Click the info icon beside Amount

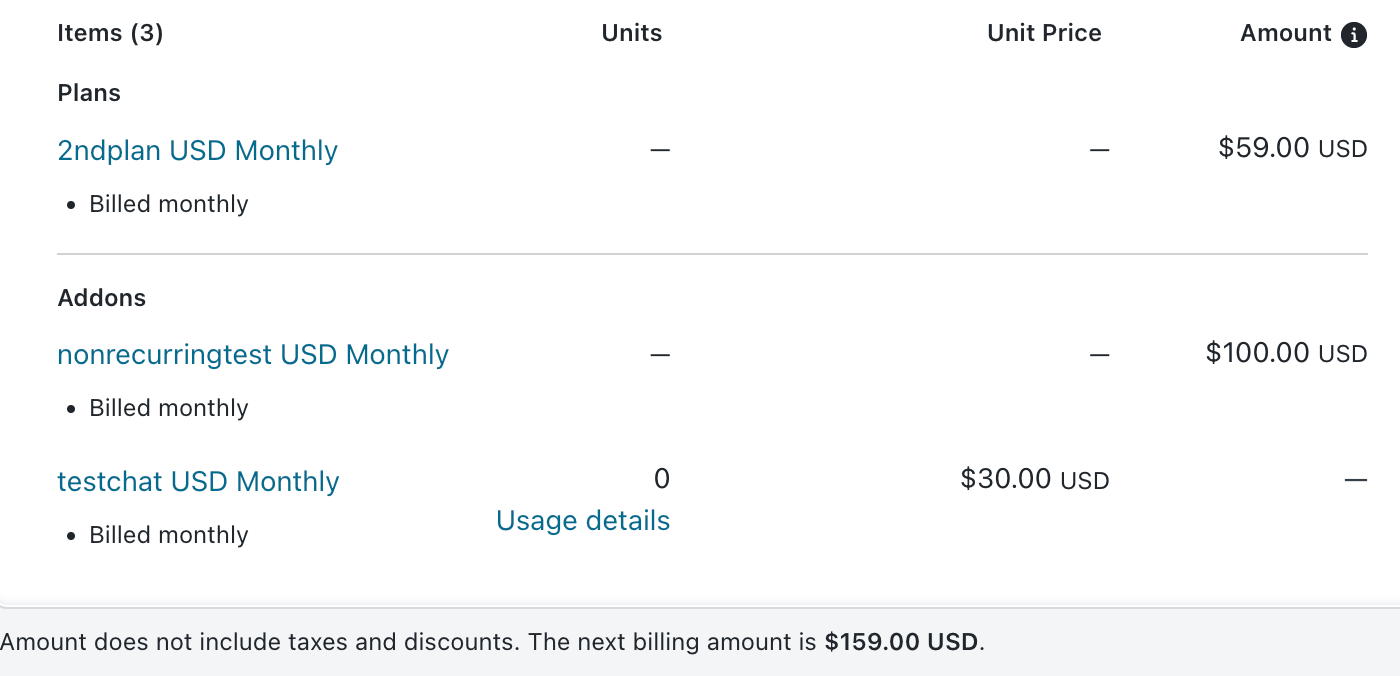1354,35
